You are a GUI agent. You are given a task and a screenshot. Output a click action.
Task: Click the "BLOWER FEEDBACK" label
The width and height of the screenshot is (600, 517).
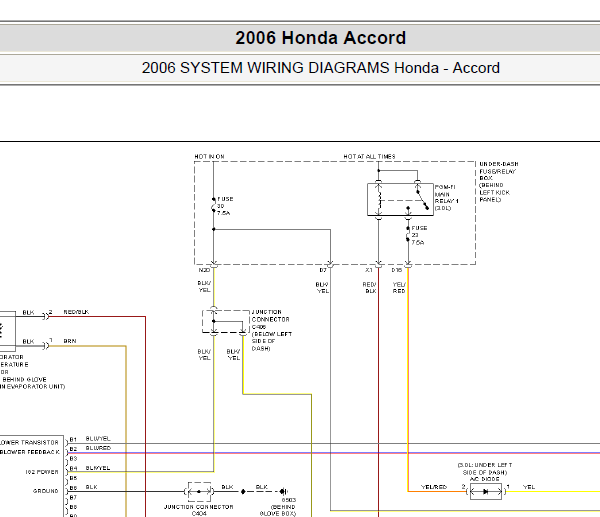point(30,452)
